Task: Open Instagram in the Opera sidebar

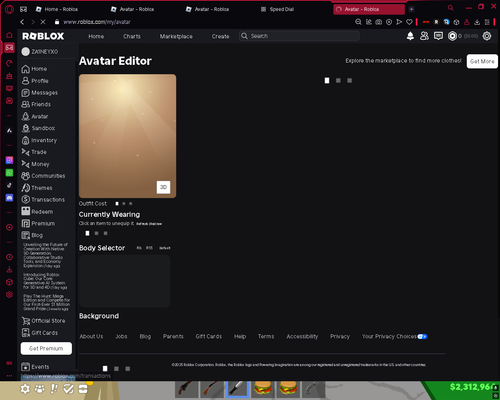Action: 9,160
